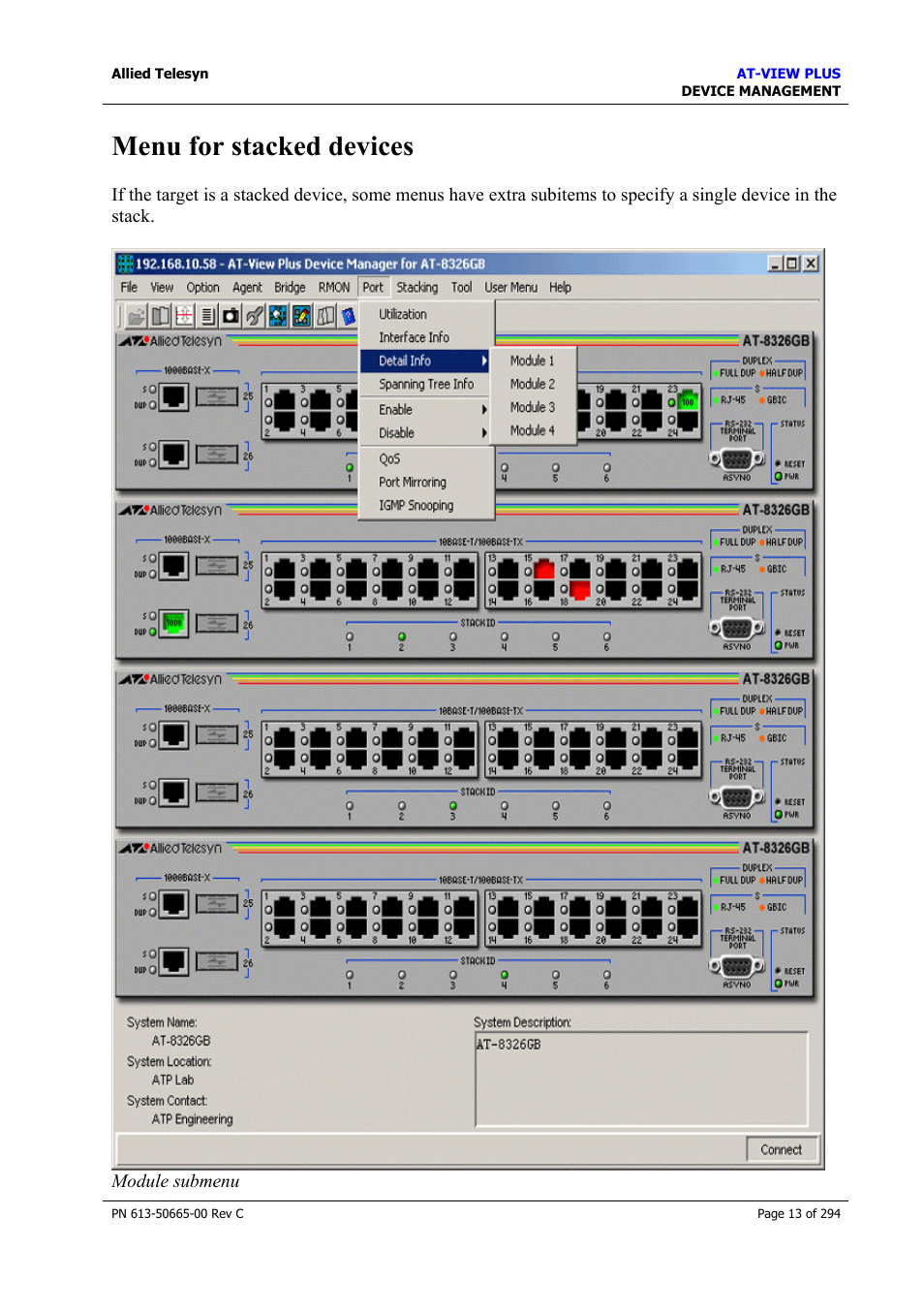Click the camera snapshot toolbar icon

[x=231, y=316]
